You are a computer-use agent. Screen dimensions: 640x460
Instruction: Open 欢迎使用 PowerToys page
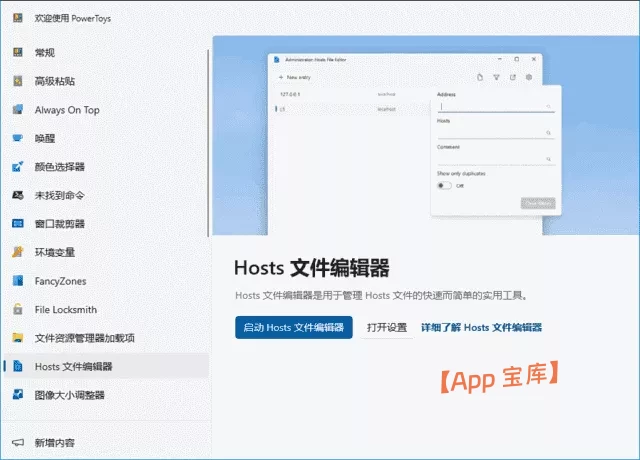[x=106, y=18]
